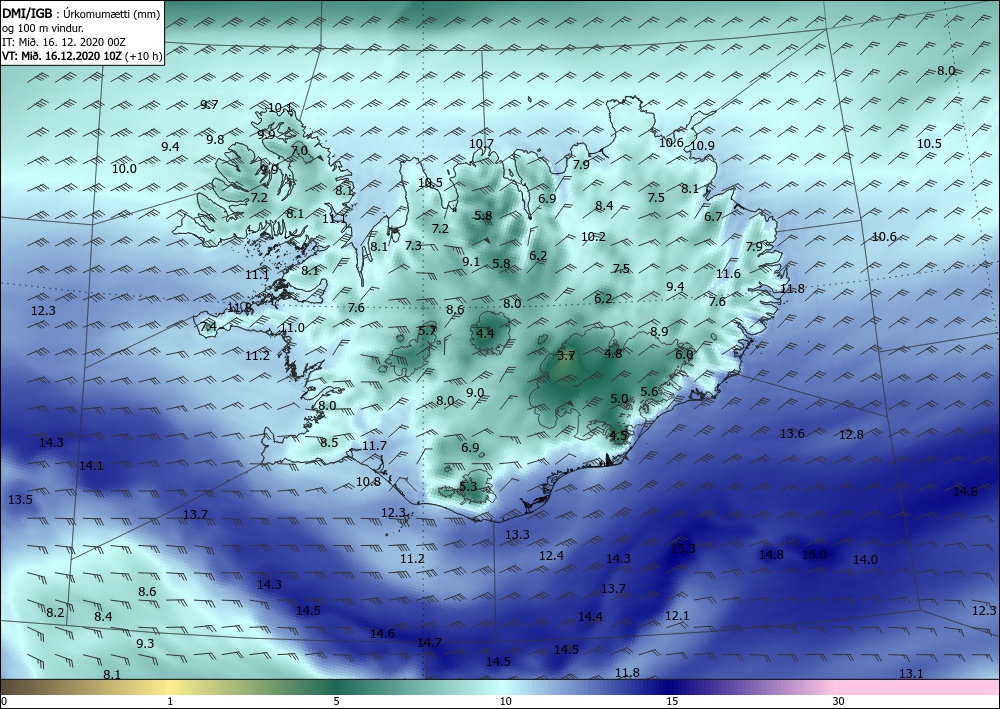Click the 10.9 value on the map
The width and height of the screenshot is (1000, 709).
(702, 145)
